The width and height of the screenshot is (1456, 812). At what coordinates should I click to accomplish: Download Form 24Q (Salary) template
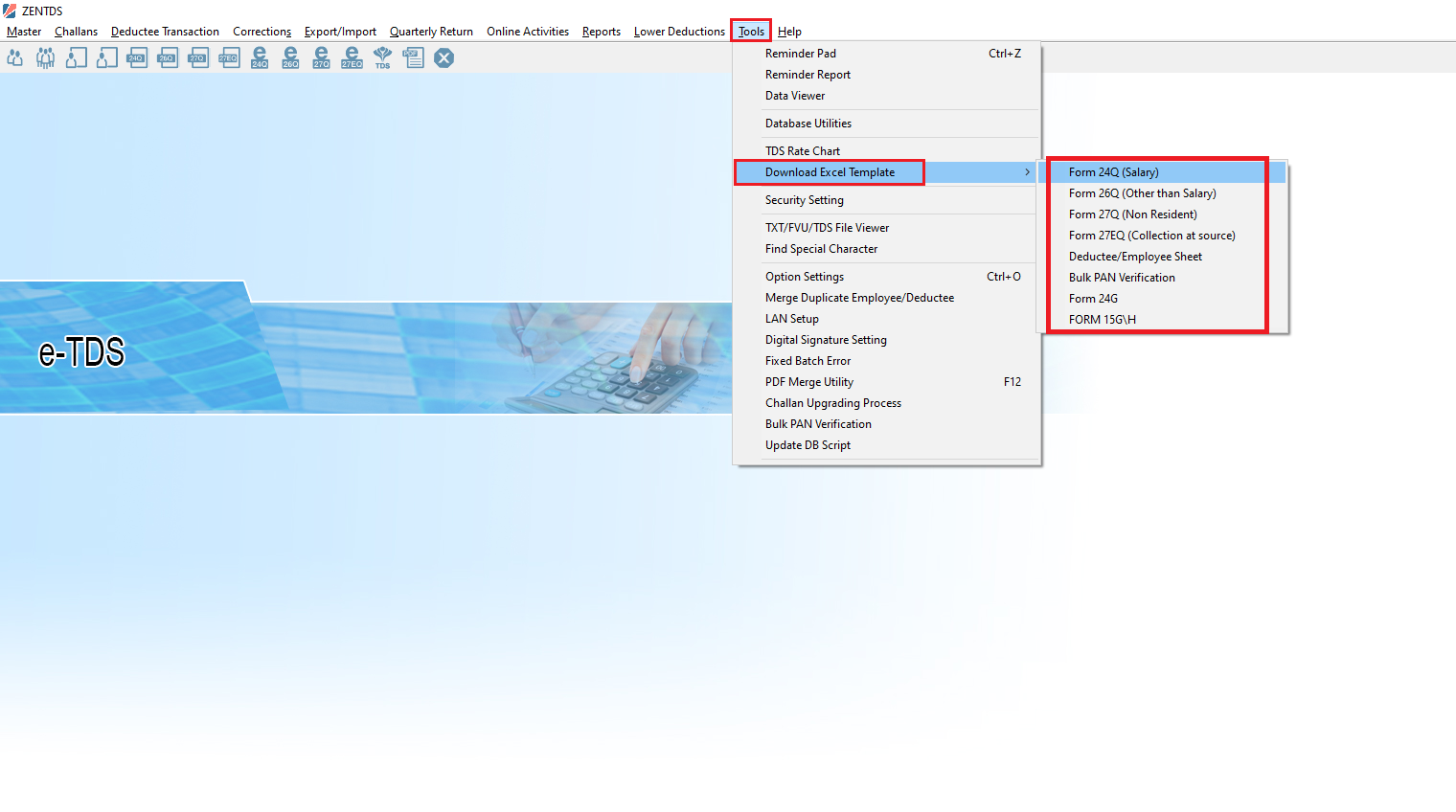point(1163,172)
